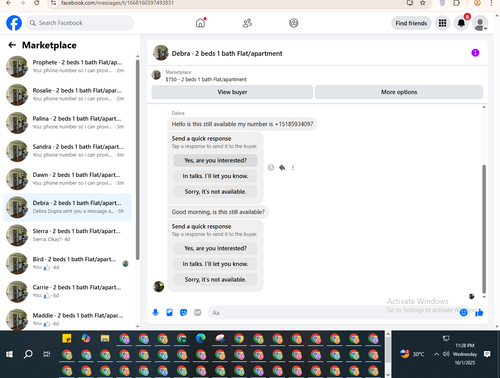Viewport: 500px width, 378px height.
Task: Open the volume control in the tray
Action: (446, 354)
